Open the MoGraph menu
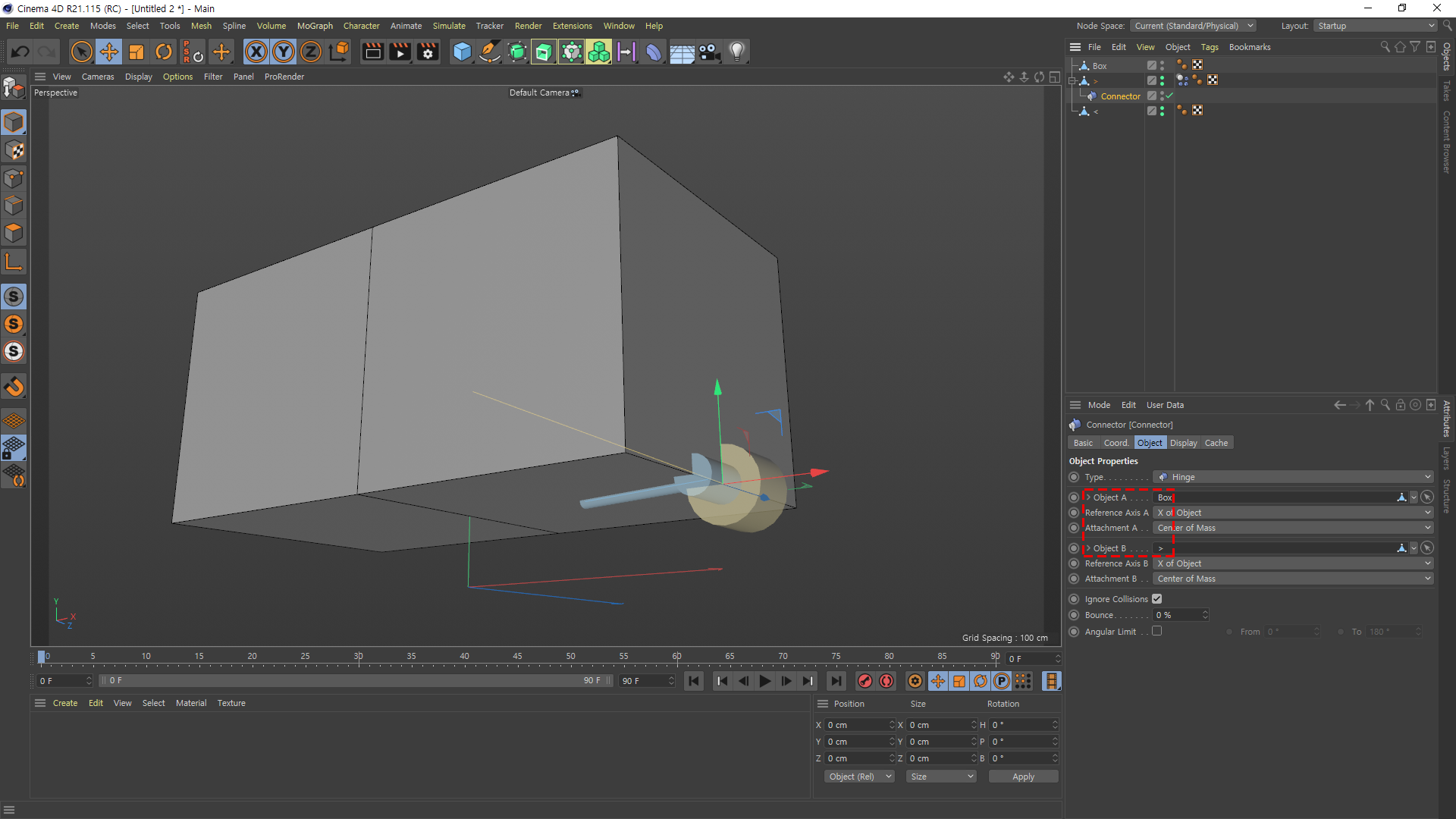 pyautogui.click(x=315, y=26)
